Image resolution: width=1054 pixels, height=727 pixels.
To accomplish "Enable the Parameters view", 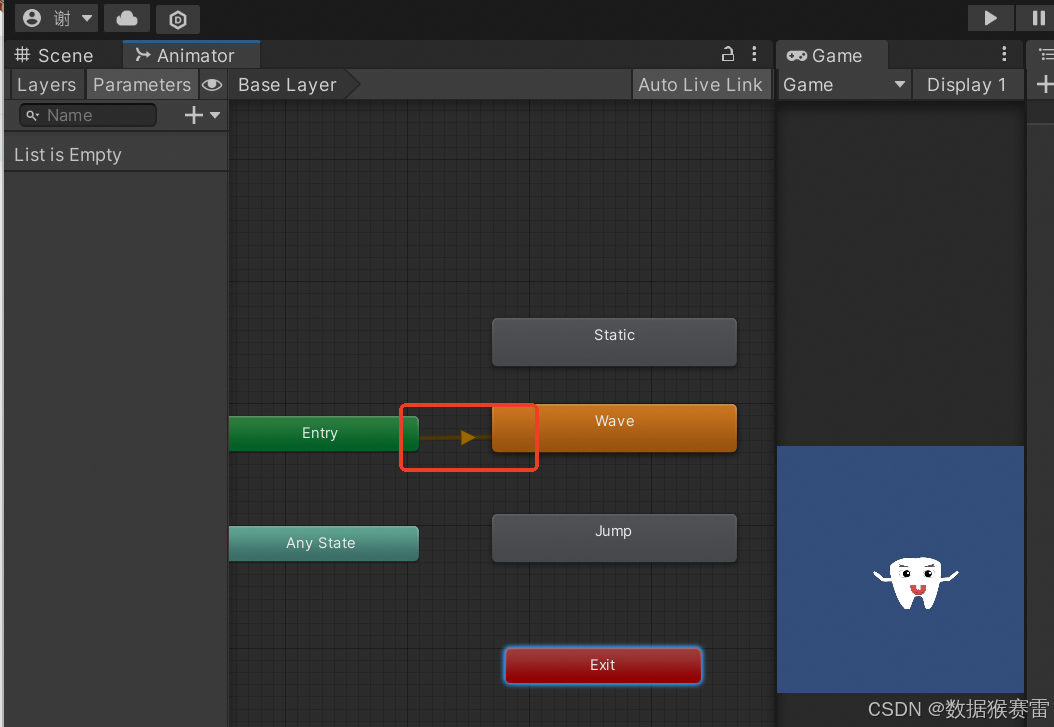I will click(141, 84).
